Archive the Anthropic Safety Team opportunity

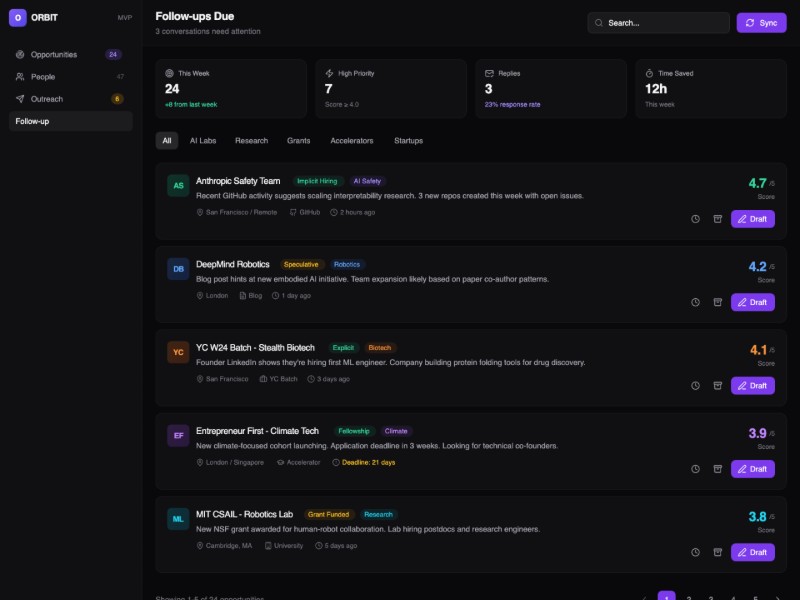[x=717, y=219]
